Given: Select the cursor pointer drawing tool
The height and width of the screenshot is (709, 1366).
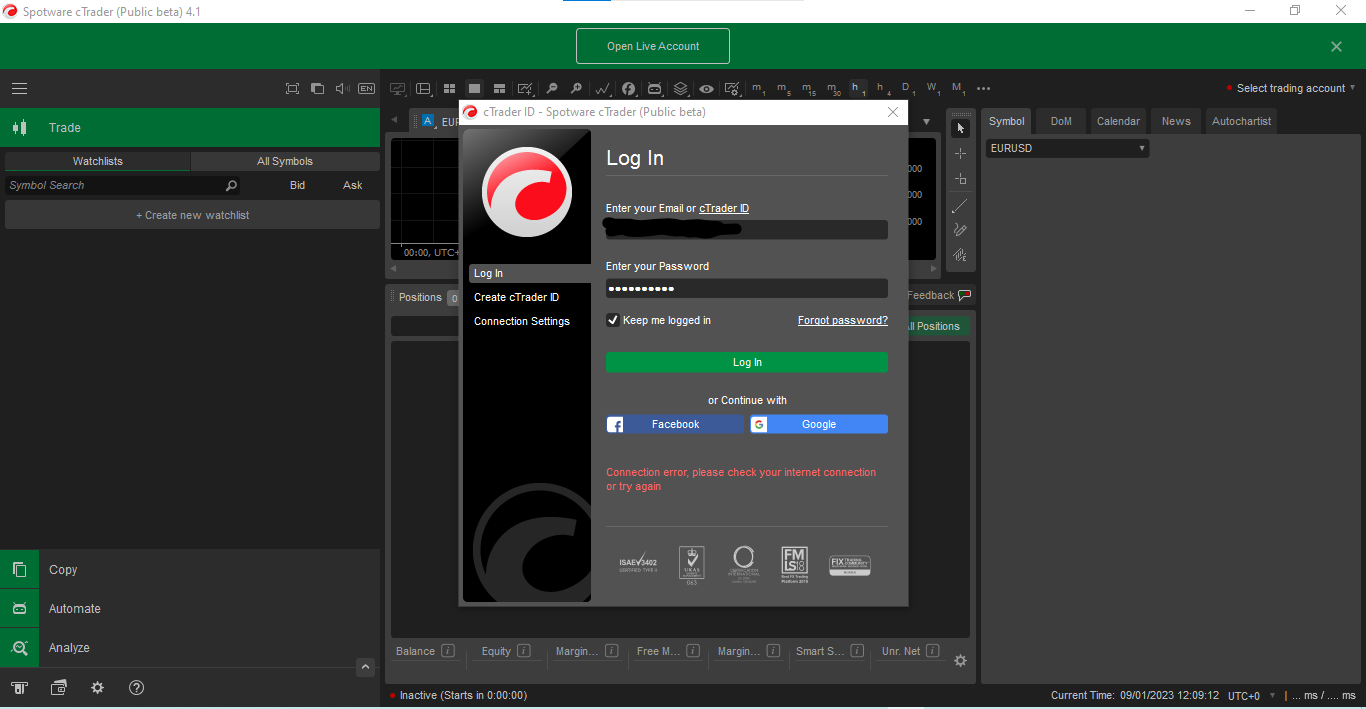Looking at the screenshot, I should click(960, 128).
